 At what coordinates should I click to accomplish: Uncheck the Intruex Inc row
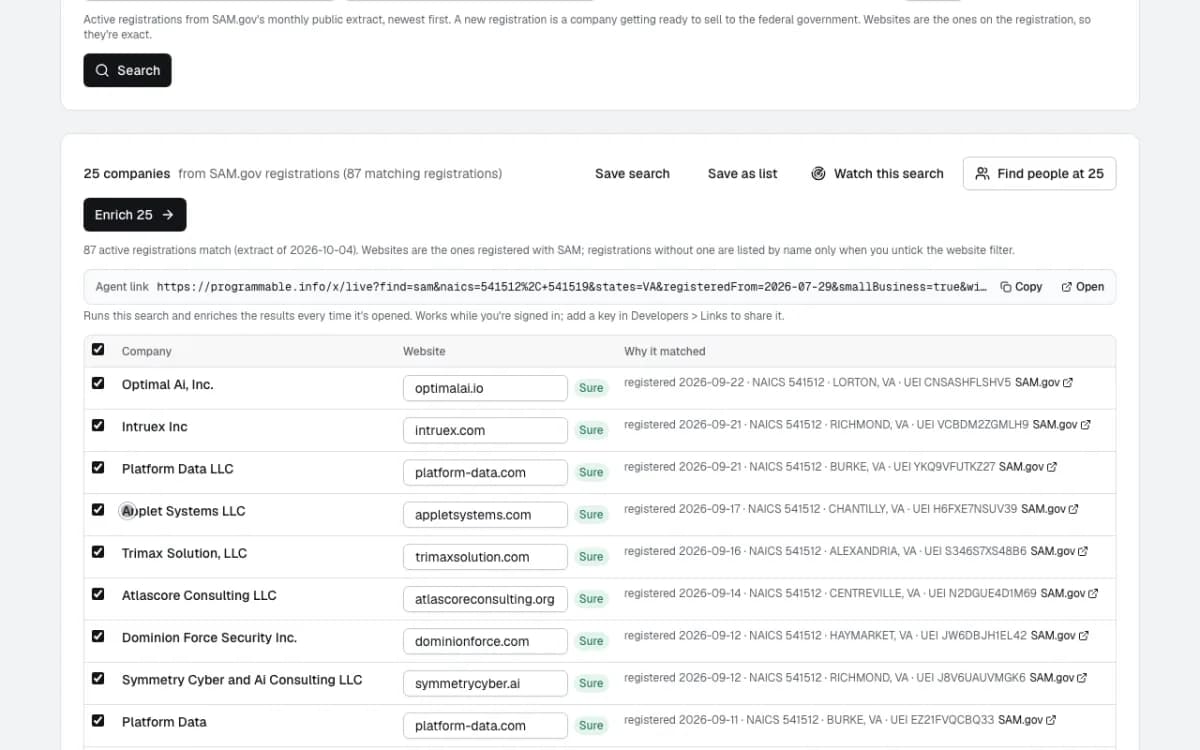point(98,425)
